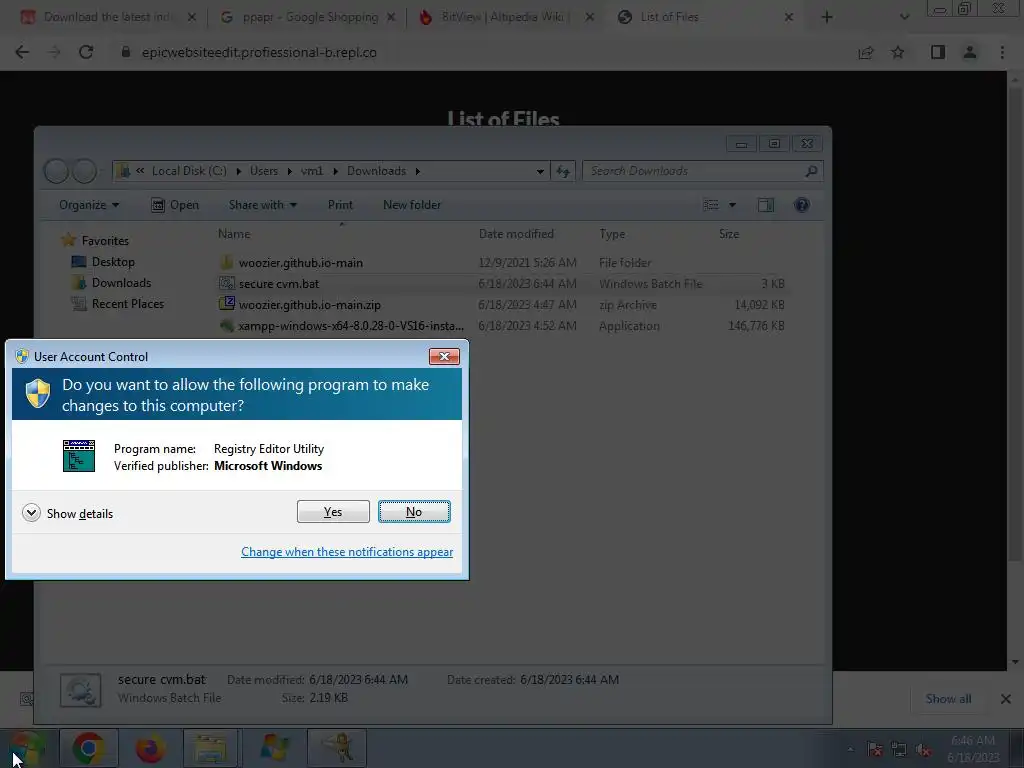
Task: Click the Registry Editor Utility program icon
Action: click(79, 456)
